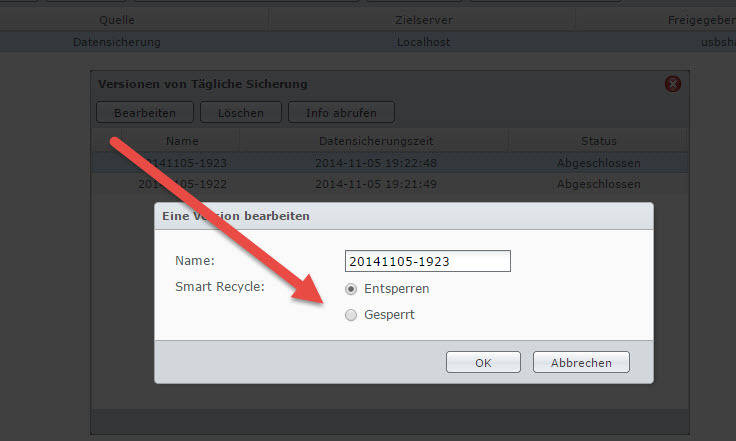Click the Abgeschlossen status of first version

598,163
